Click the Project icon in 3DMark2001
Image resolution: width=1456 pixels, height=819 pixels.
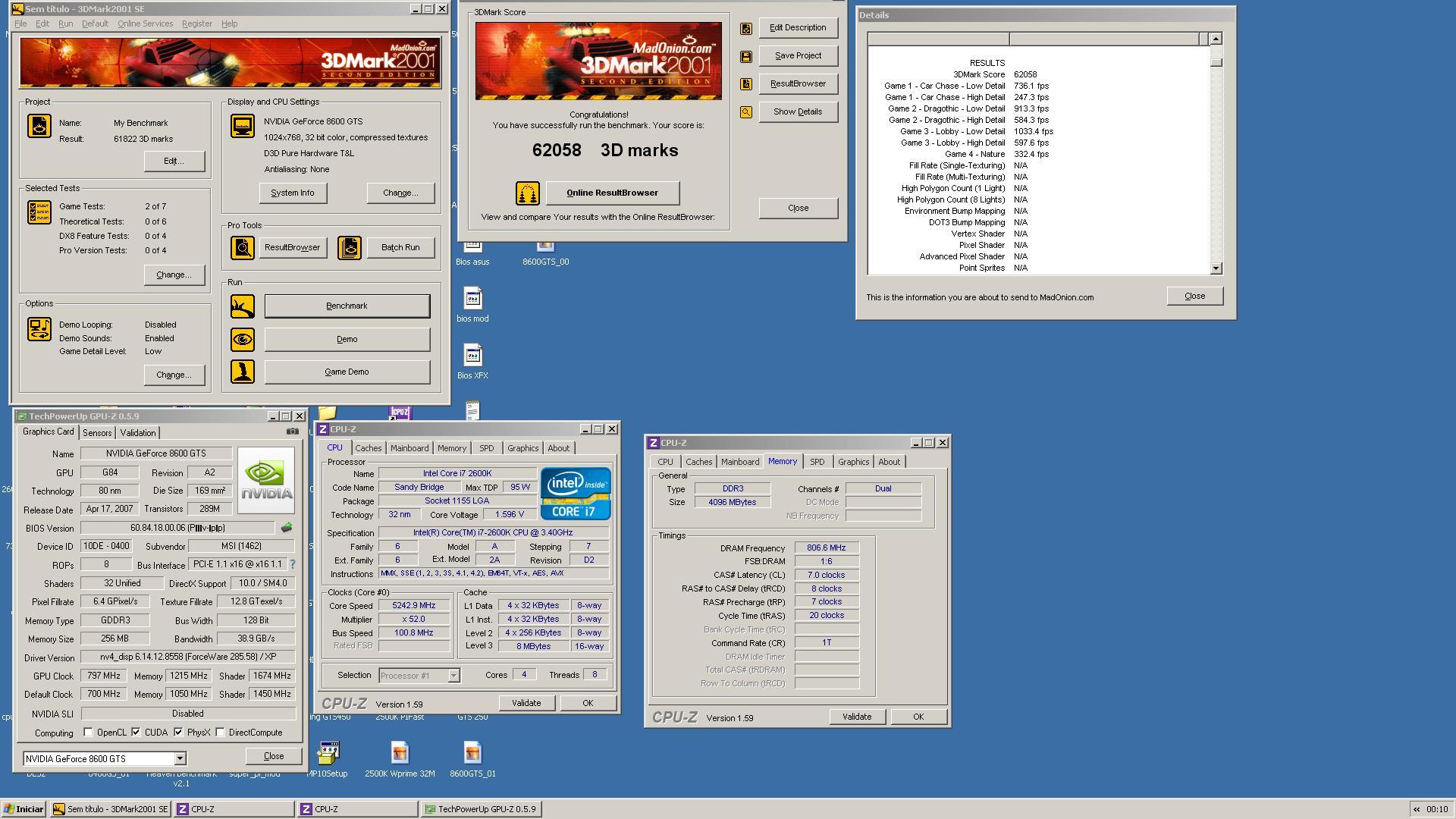[39, 126]
